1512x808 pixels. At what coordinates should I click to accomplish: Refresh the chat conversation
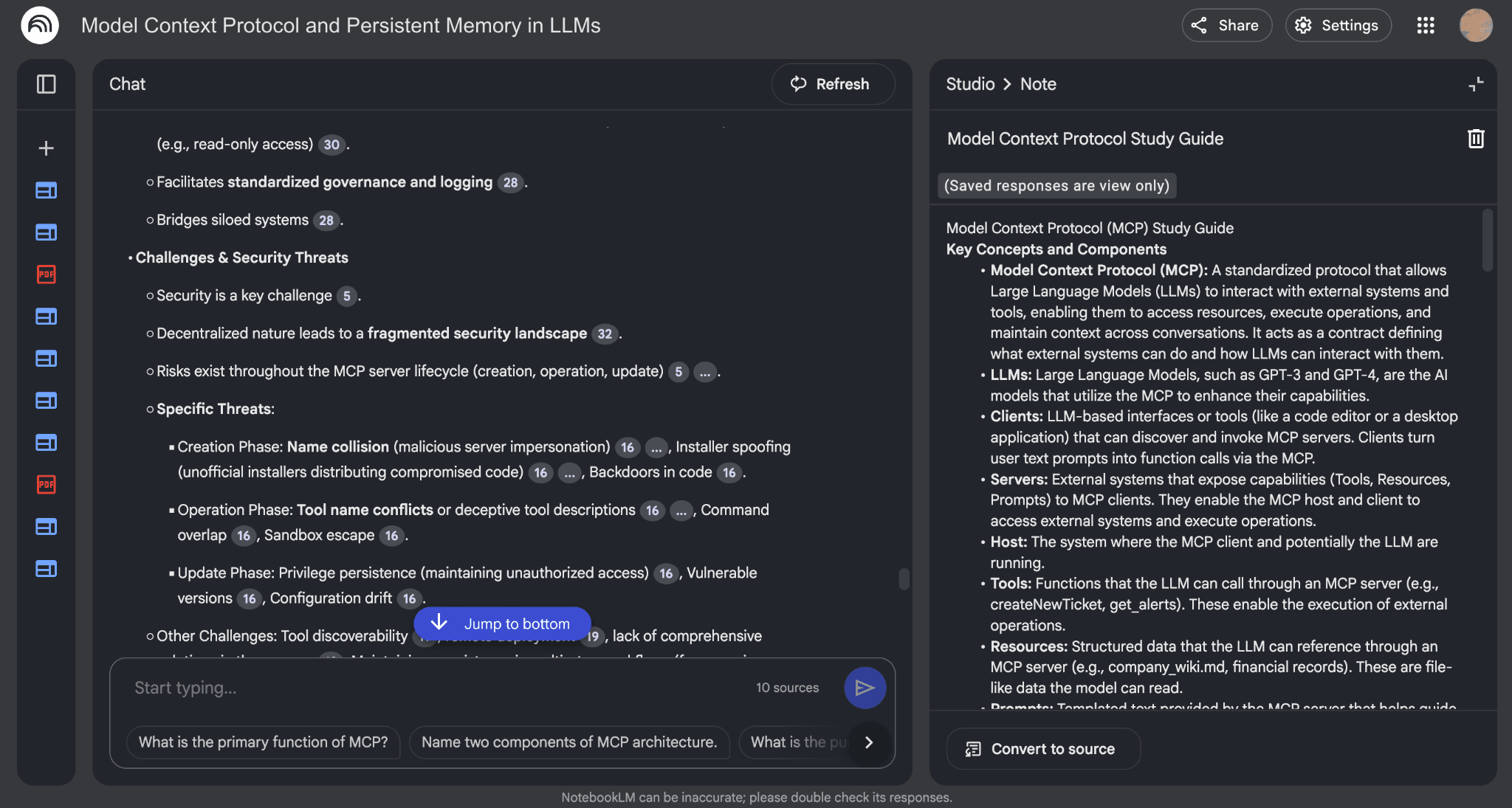click(833, 84)
